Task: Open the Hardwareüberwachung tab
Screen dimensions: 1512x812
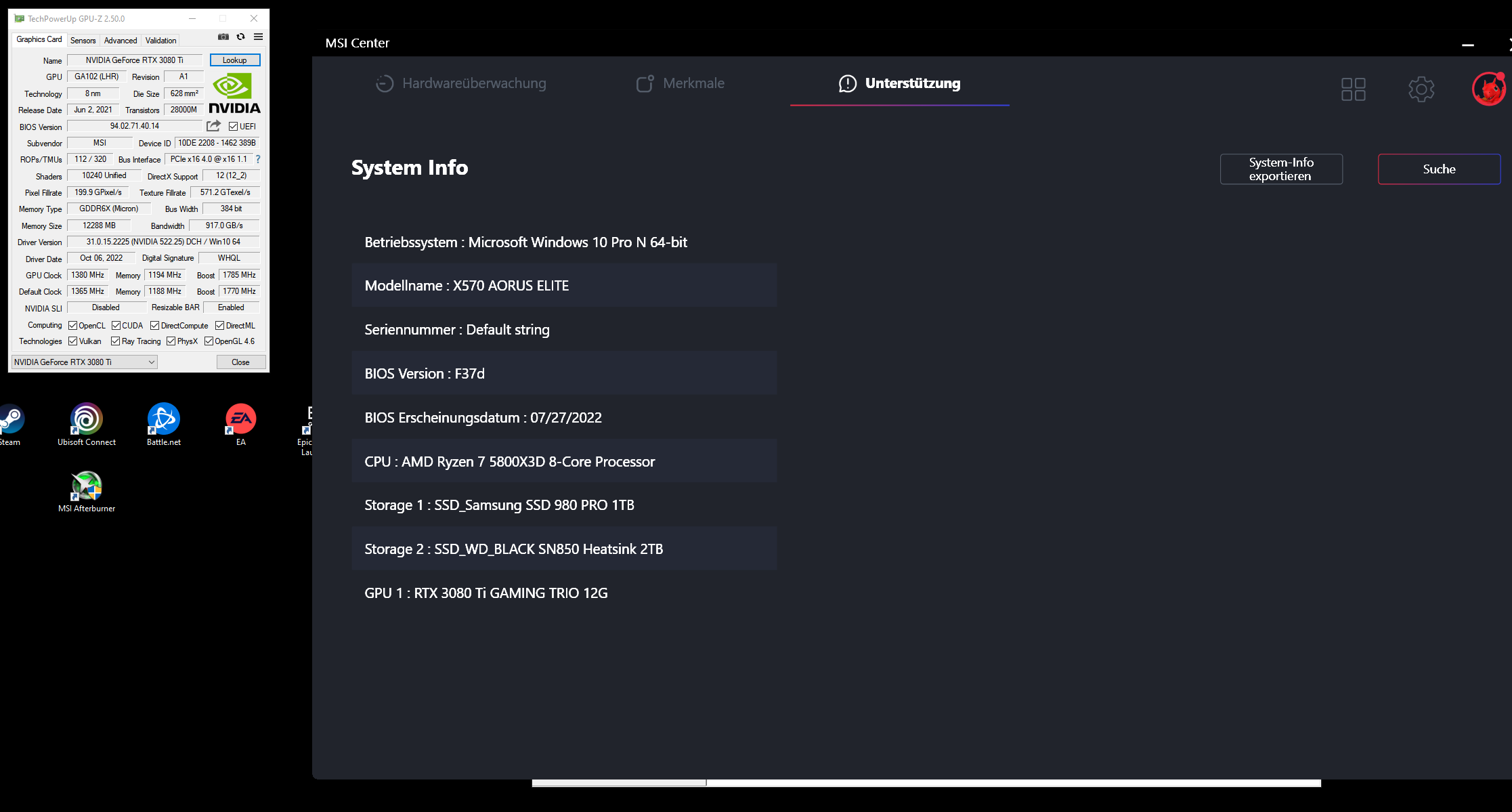Action: (x=461, y=83)
